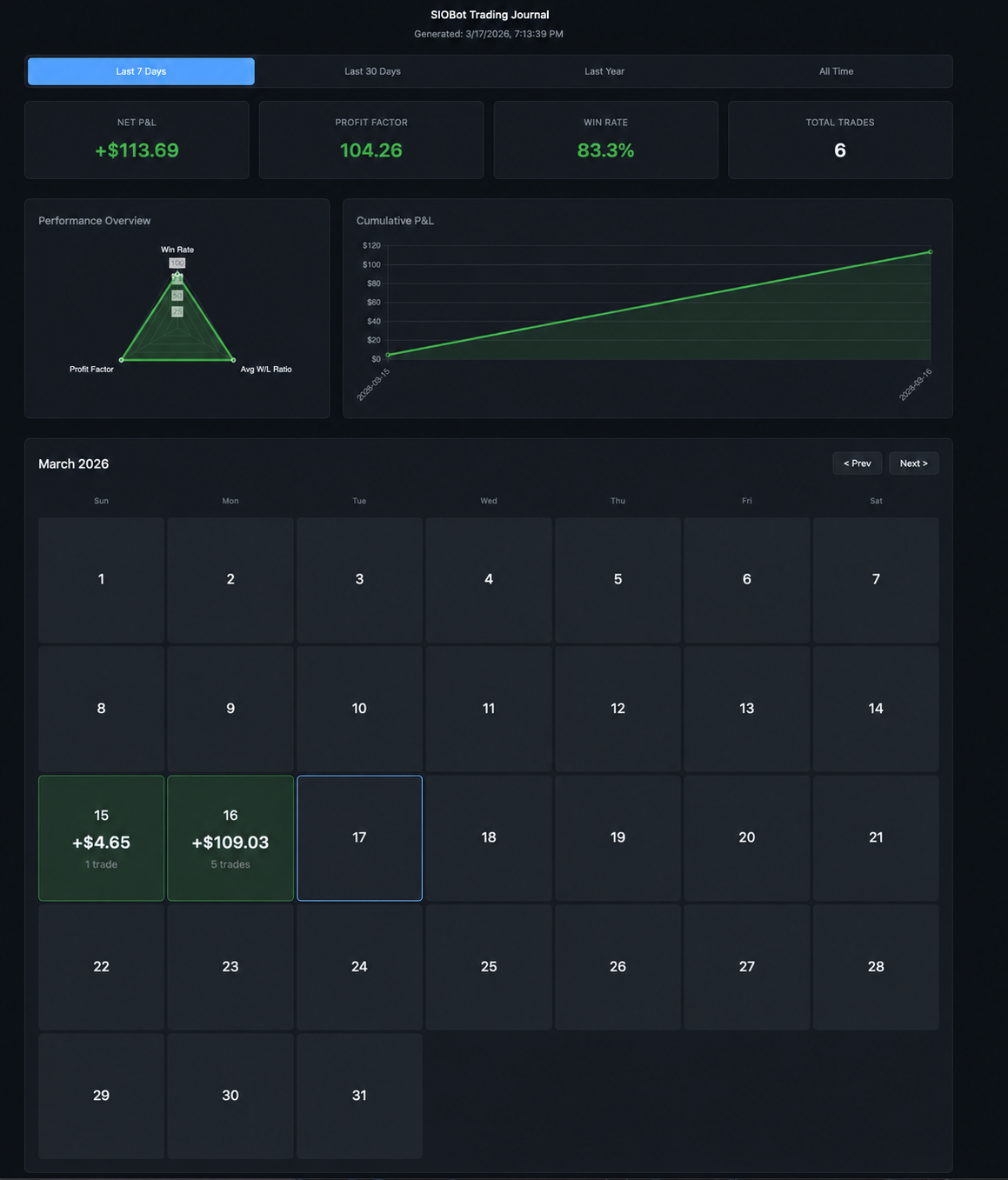Switch to Last Year tab

[604, 71]
